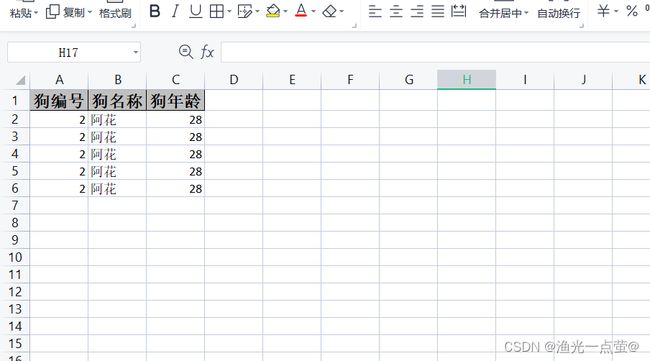Select header cell 狗编号
The width and height of the screenshot is (650, 361).
59,100
